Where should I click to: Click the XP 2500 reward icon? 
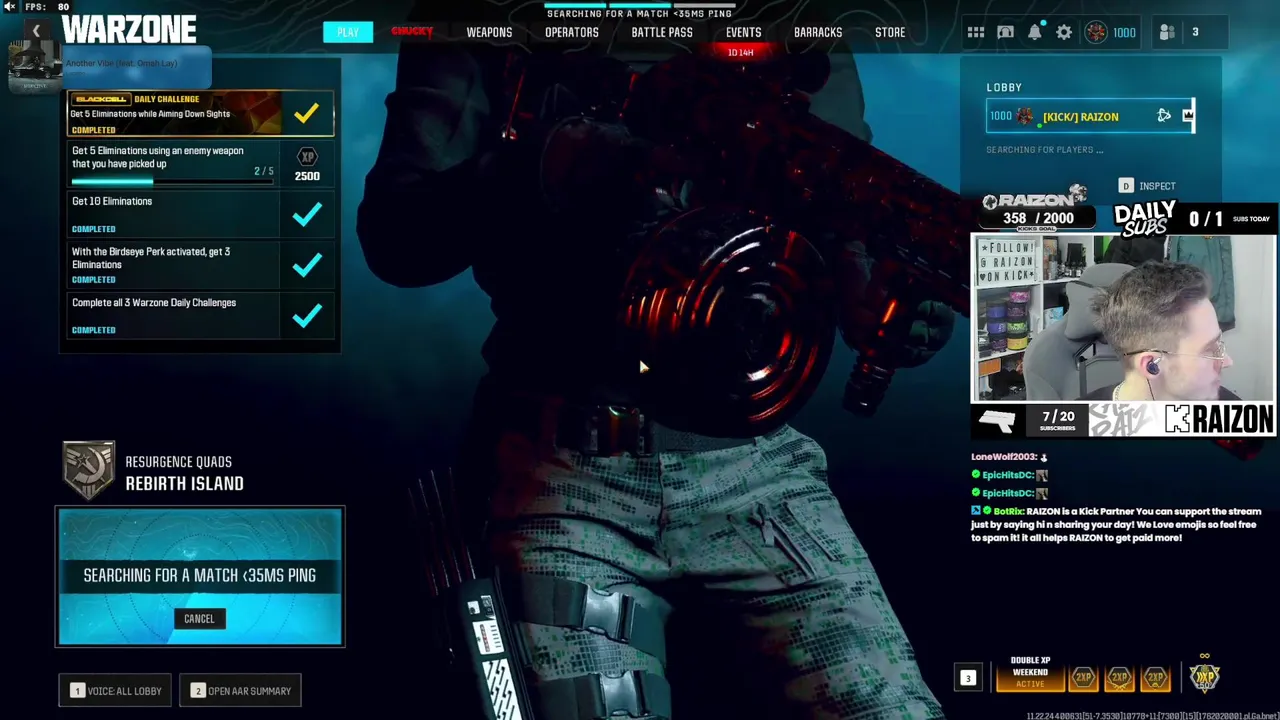307,165
